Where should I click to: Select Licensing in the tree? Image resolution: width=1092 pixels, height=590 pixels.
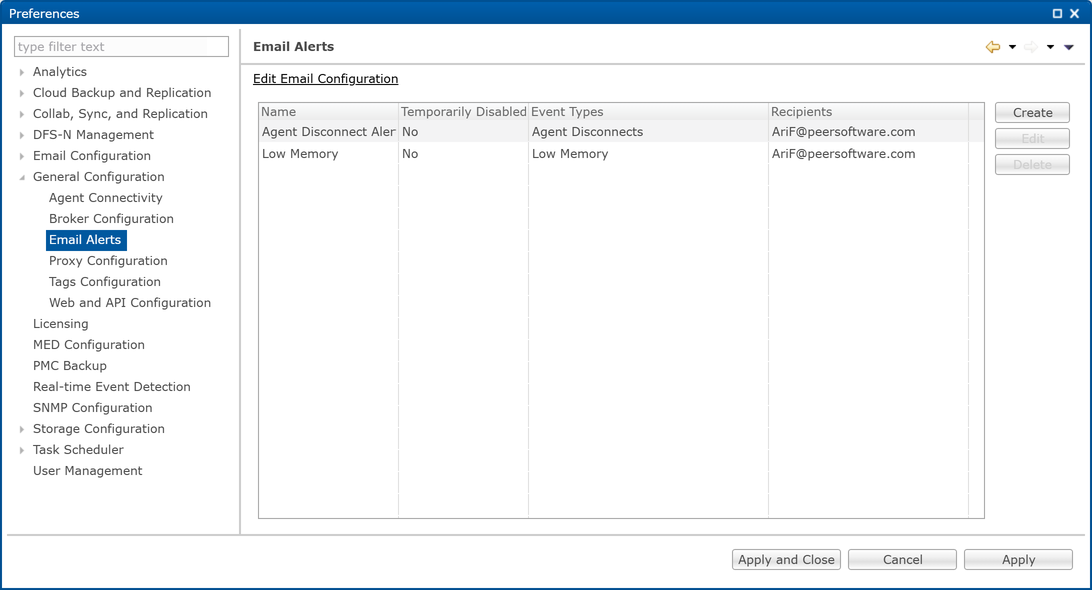pos(61,323)
